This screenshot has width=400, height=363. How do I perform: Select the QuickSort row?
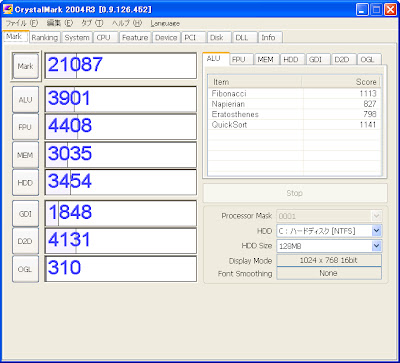(295, 125)
